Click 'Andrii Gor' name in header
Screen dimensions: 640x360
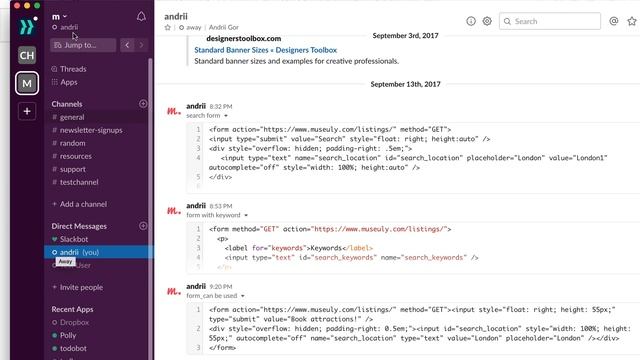click(x=224, y=27)
